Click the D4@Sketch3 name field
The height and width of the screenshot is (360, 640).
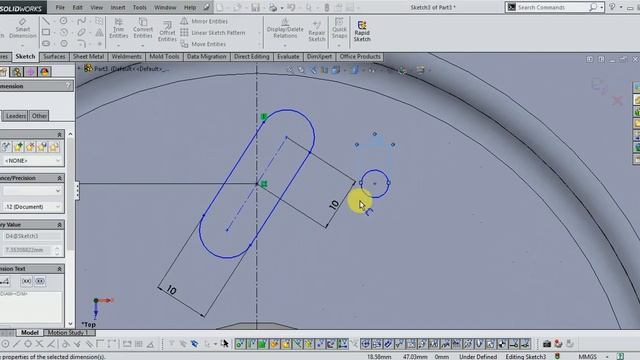(32, 236)
